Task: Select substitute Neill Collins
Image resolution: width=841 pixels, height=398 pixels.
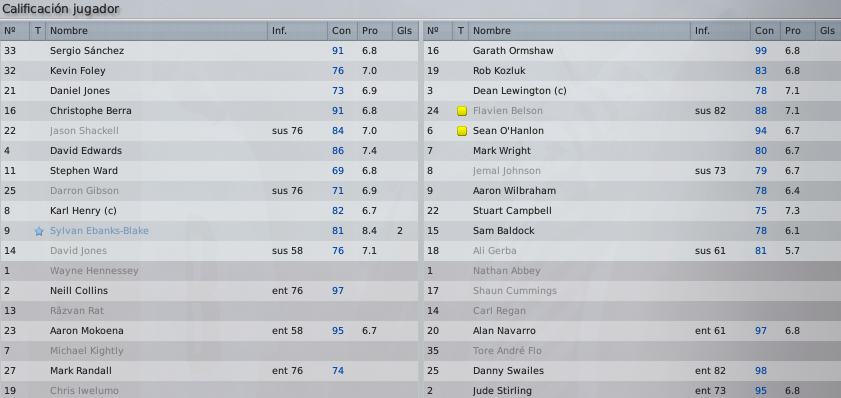Action: [x=209, y=291]
